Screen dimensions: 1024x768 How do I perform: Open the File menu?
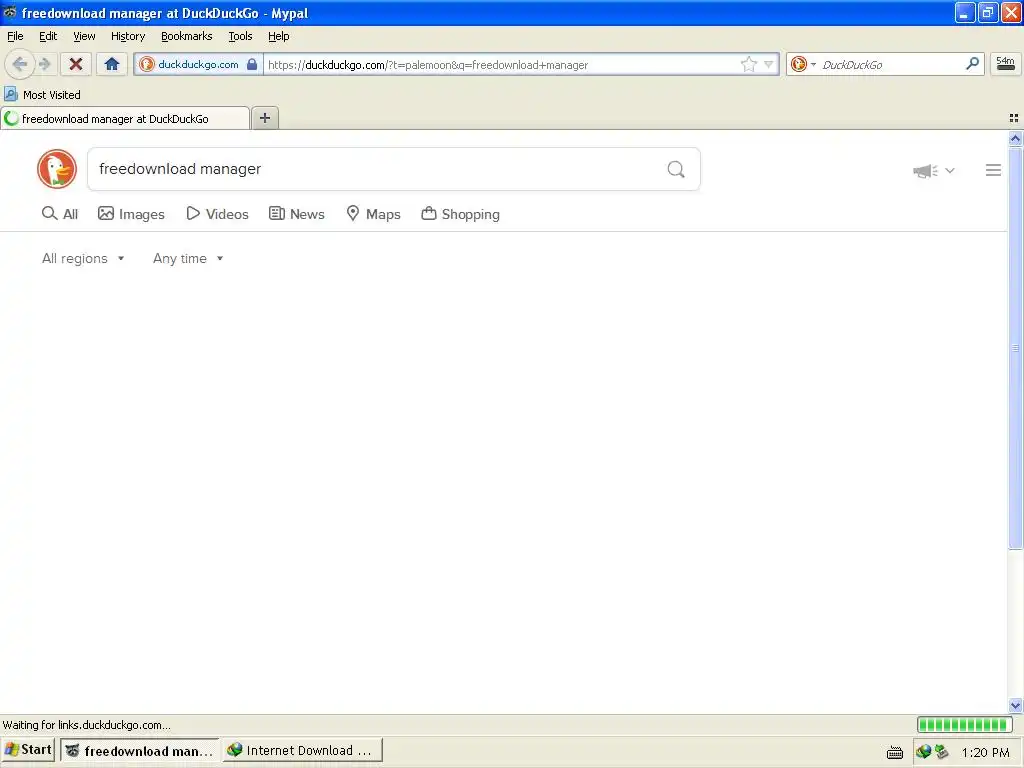pyautogui.click(x=15, y=36)
